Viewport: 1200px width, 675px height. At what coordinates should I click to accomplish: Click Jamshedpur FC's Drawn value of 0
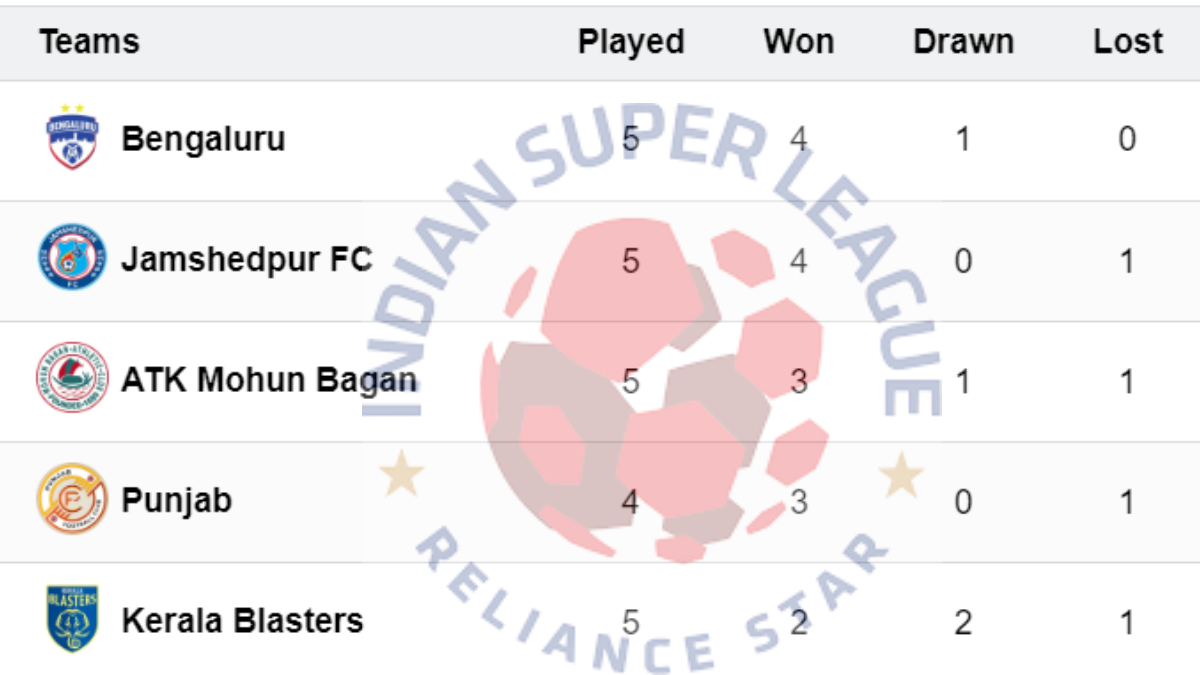[963, 261]
